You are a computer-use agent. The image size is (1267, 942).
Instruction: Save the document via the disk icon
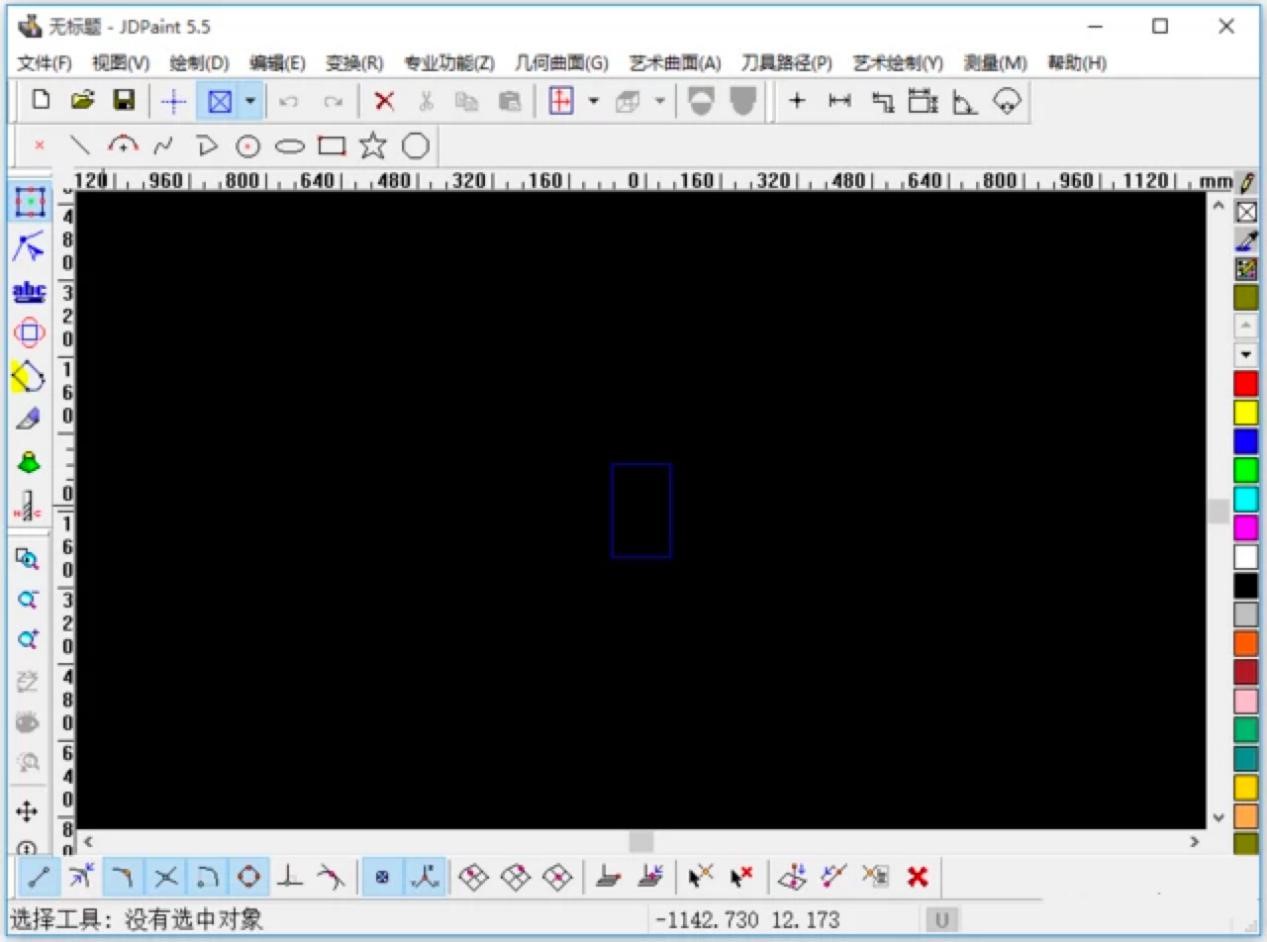point(122,100)
